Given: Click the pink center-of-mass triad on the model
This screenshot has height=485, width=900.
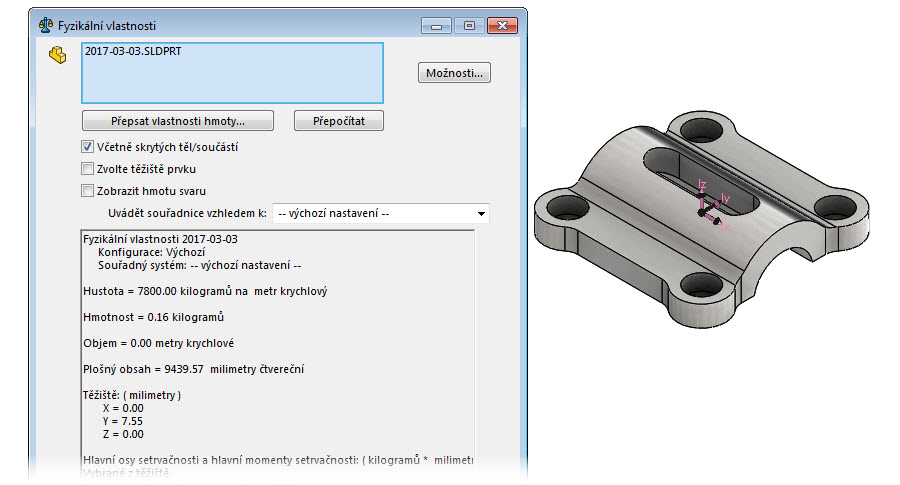Looking at the screenshot, I should (709, 209).
